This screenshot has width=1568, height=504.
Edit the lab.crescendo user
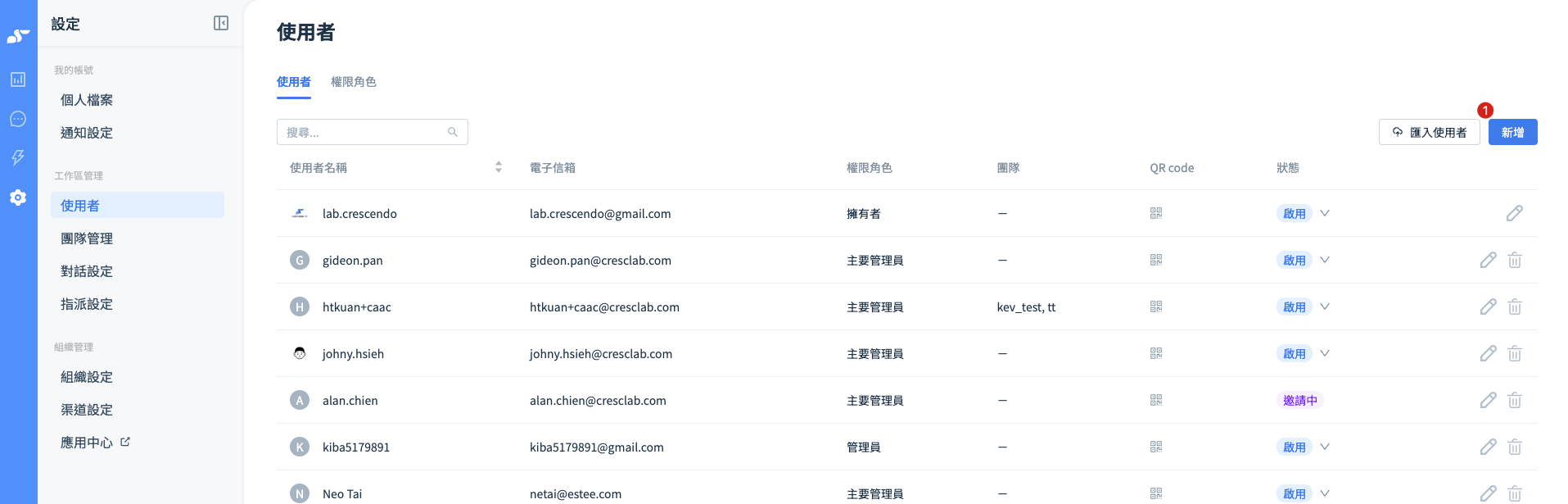pyautogui.click(x=1514, y=213)
